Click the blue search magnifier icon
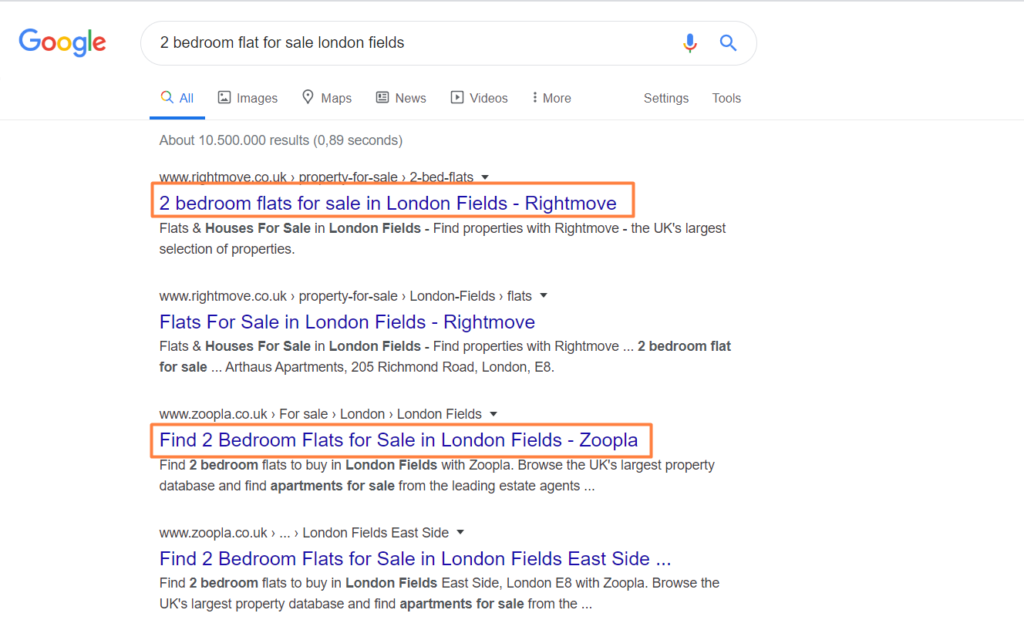This screenshot has width=1024, height=630. pos(728,43)
